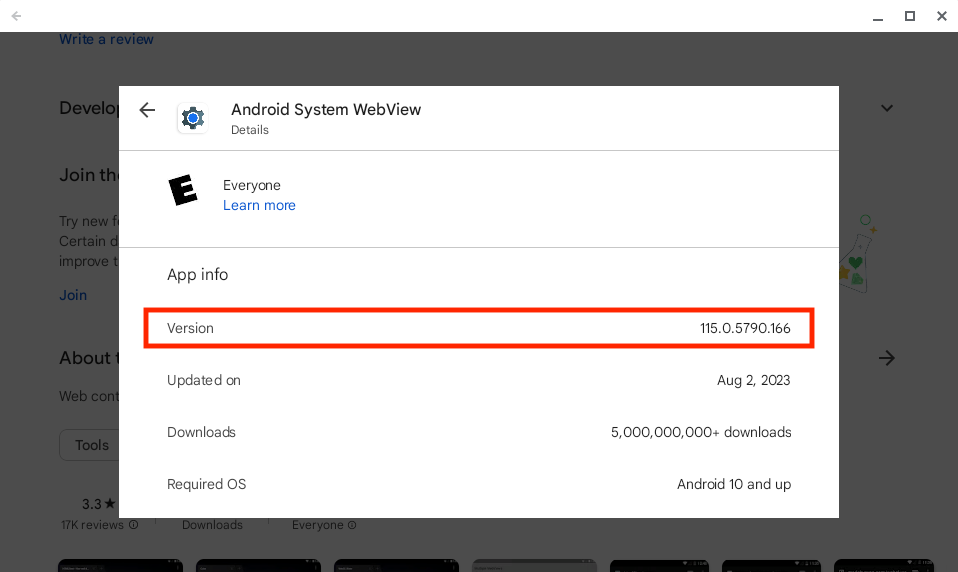The width and height of the screenshot is (958, 572).
Task: Go back using the dialog's back arrow
Action: pos(147,110)
